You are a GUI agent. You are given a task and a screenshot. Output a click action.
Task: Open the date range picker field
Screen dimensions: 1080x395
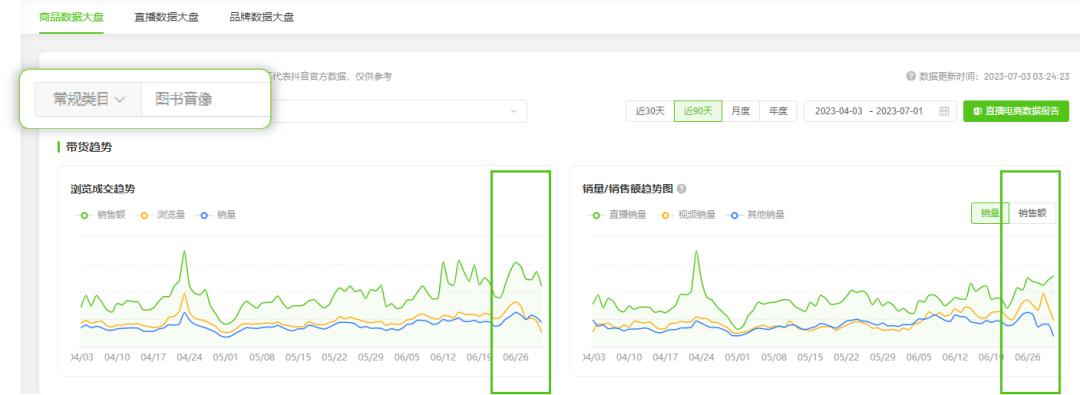click(x=880, y=111)
